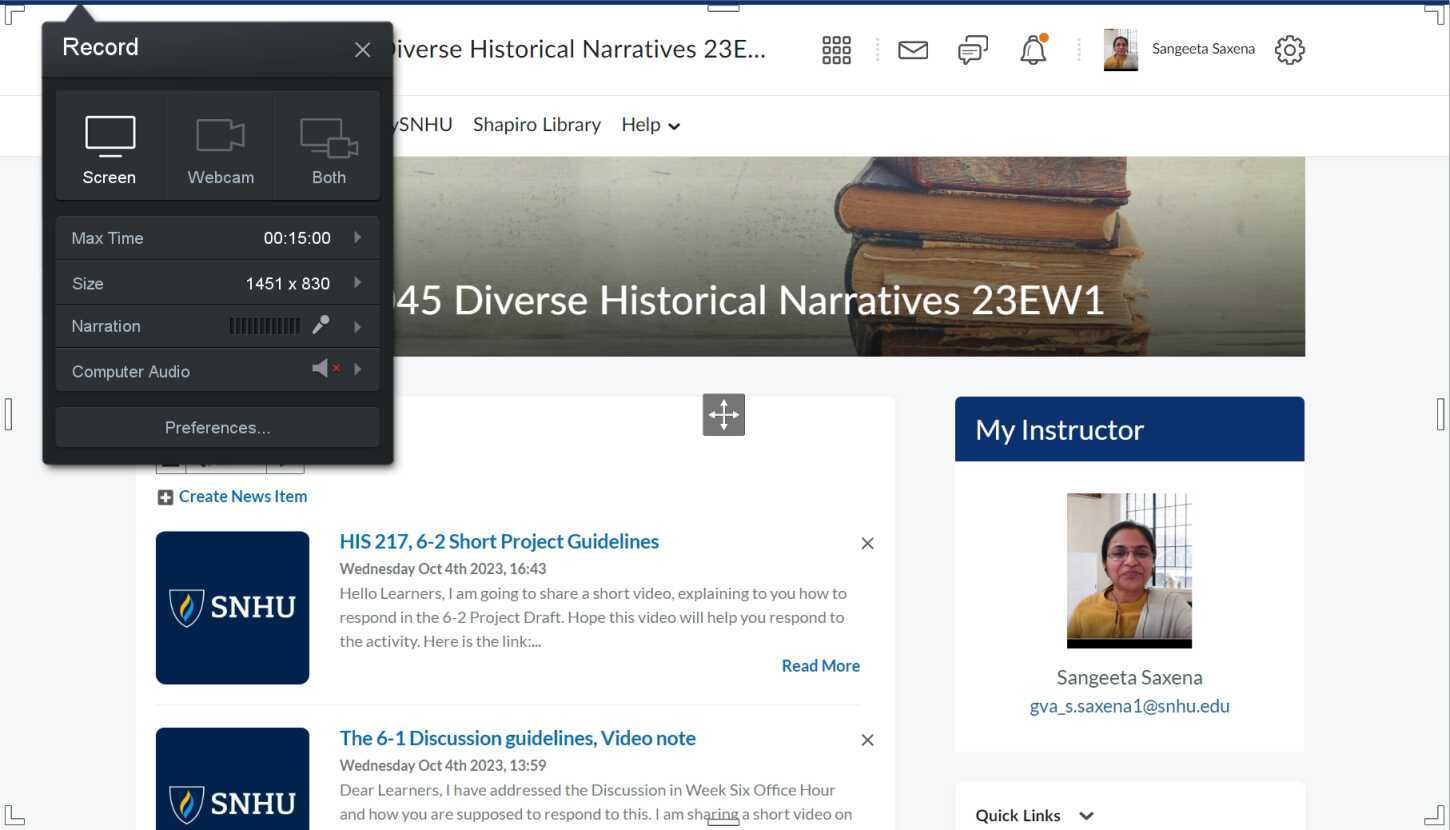Open the waffle app switcher grid icon

click(x=836, y=49)
